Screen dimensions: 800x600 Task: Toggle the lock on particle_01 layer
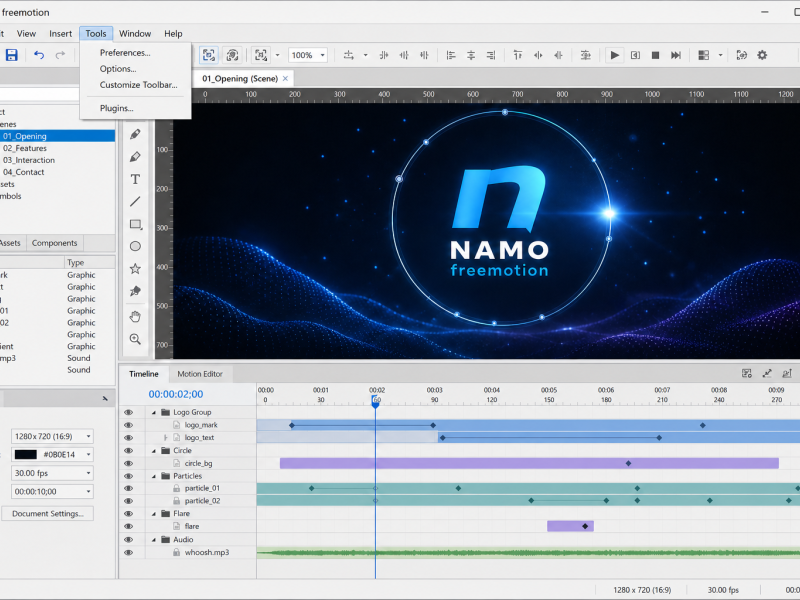pyautogui.click(x=177, y=488)
